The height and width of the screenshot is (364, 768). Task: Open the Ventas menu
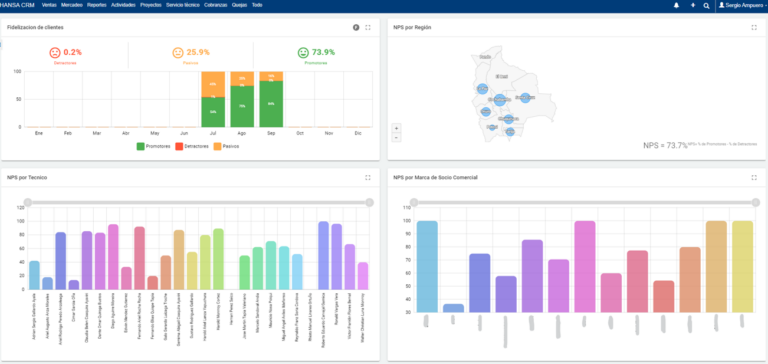(49, 5)
